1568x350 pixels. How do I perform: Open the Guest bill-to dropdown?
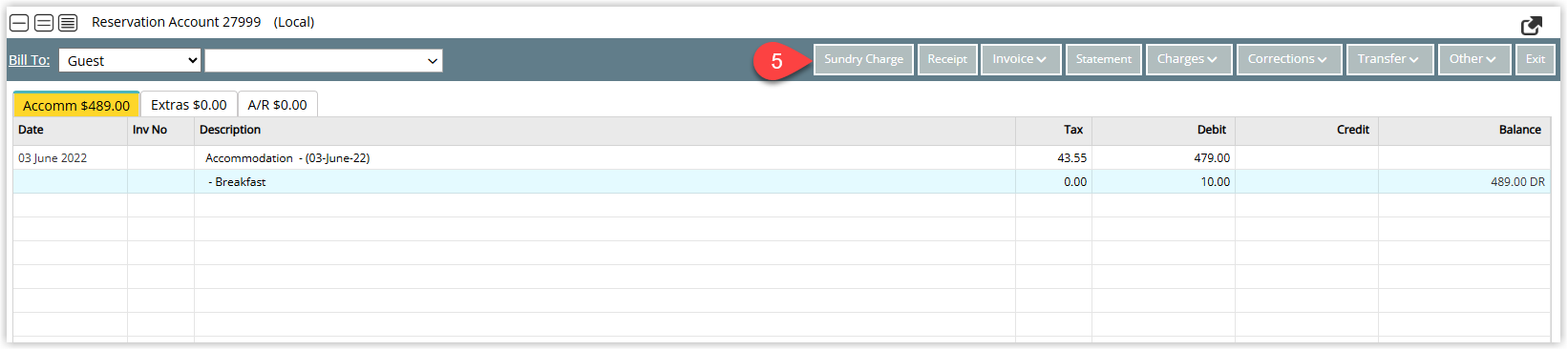click(130, 60)
